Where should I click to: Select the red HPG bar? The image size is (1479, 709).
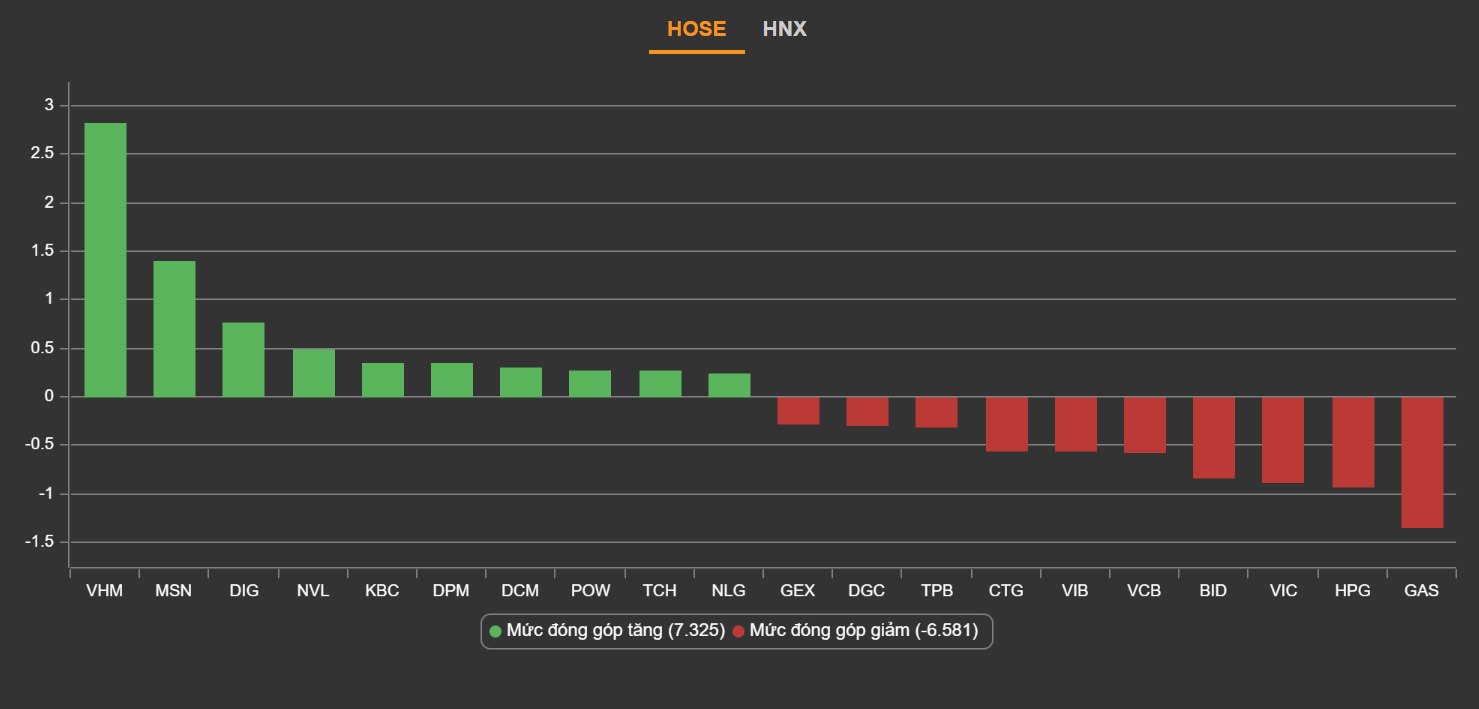pyautogui.click(x=1352, y=442)
